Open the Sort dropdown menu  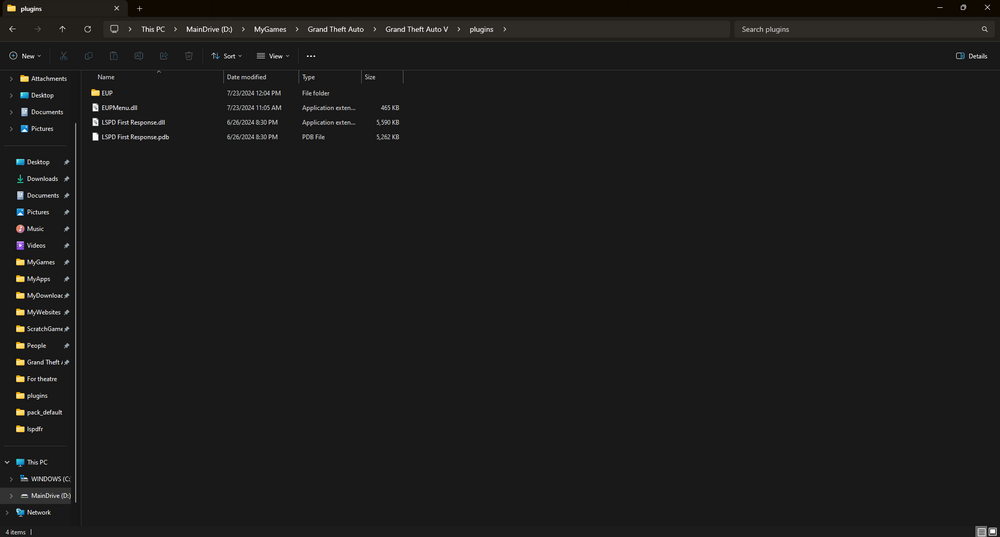click(x=227, y=56)
